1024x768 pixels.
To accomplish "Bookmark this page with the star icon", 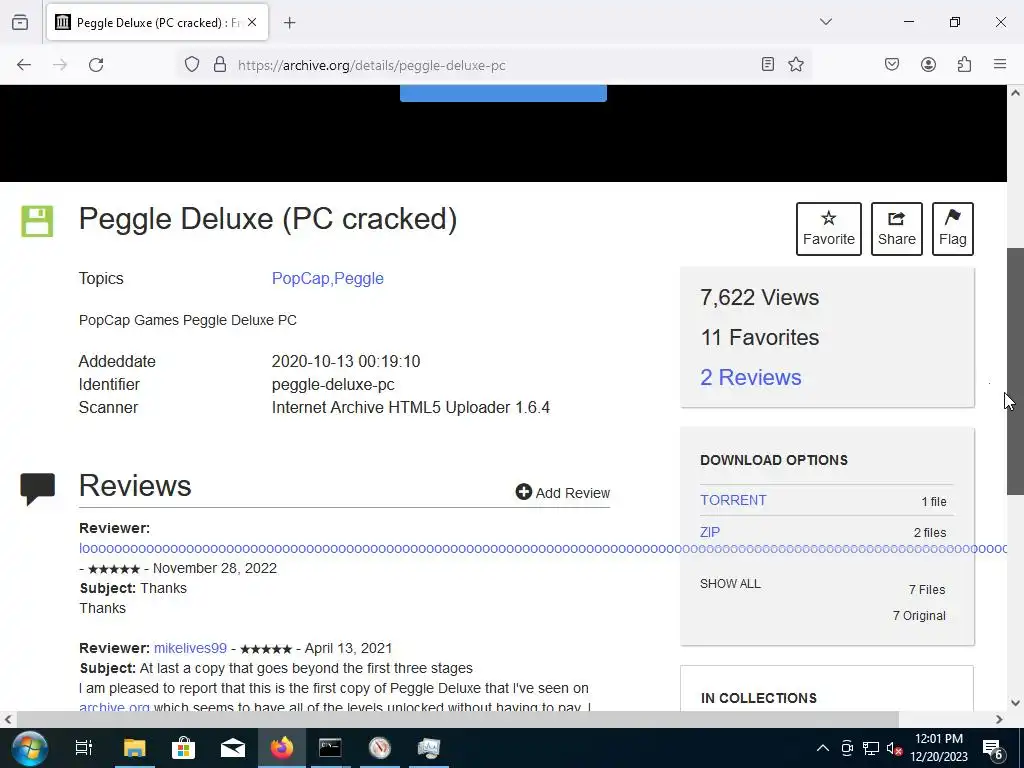I will click(795, 64).
